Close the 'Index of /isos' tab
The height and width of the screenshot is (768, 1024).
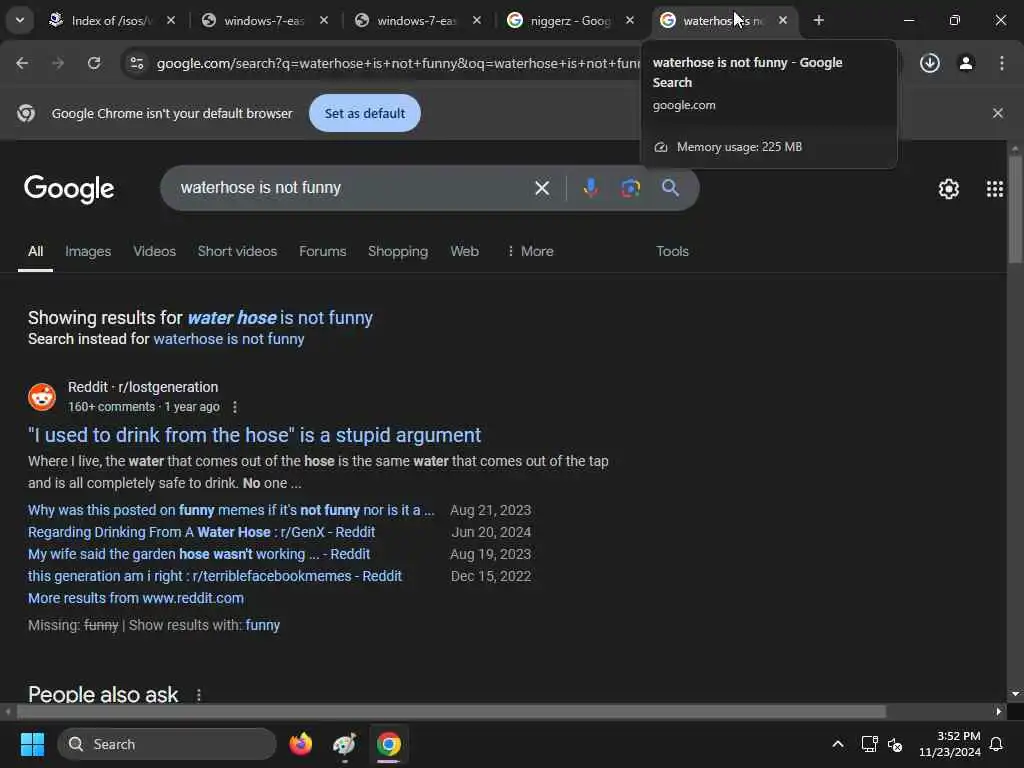170,21
